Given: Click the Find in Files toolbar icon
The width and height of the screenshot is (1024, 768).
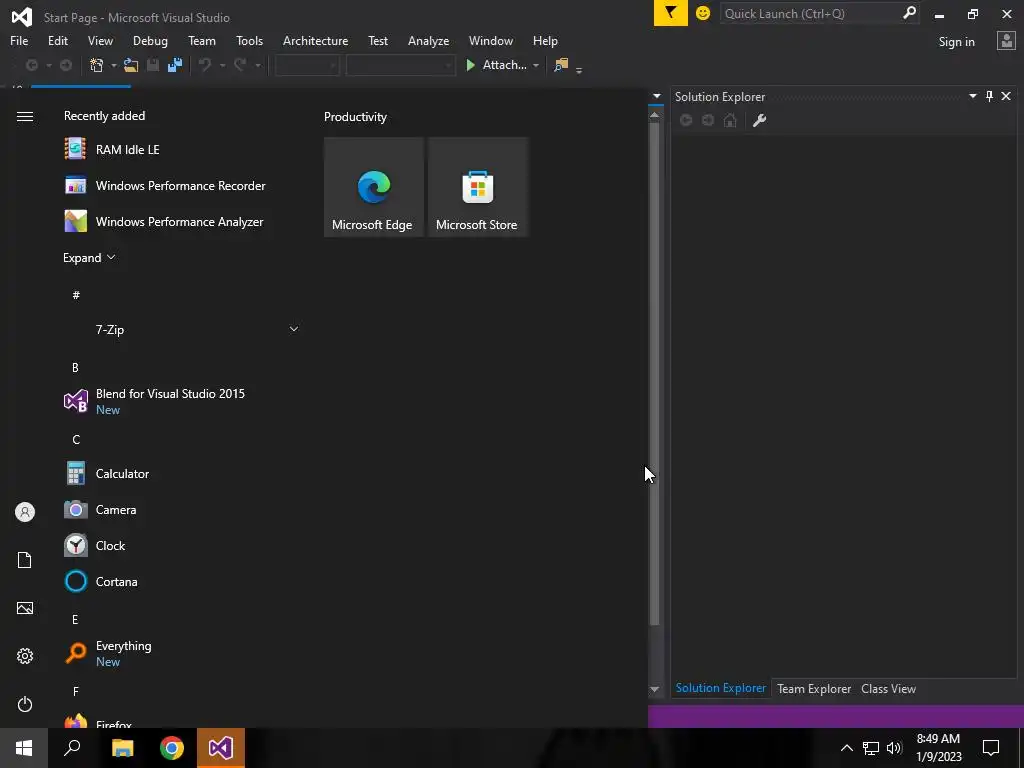Looking at the screenshot, I should point(561,65).
